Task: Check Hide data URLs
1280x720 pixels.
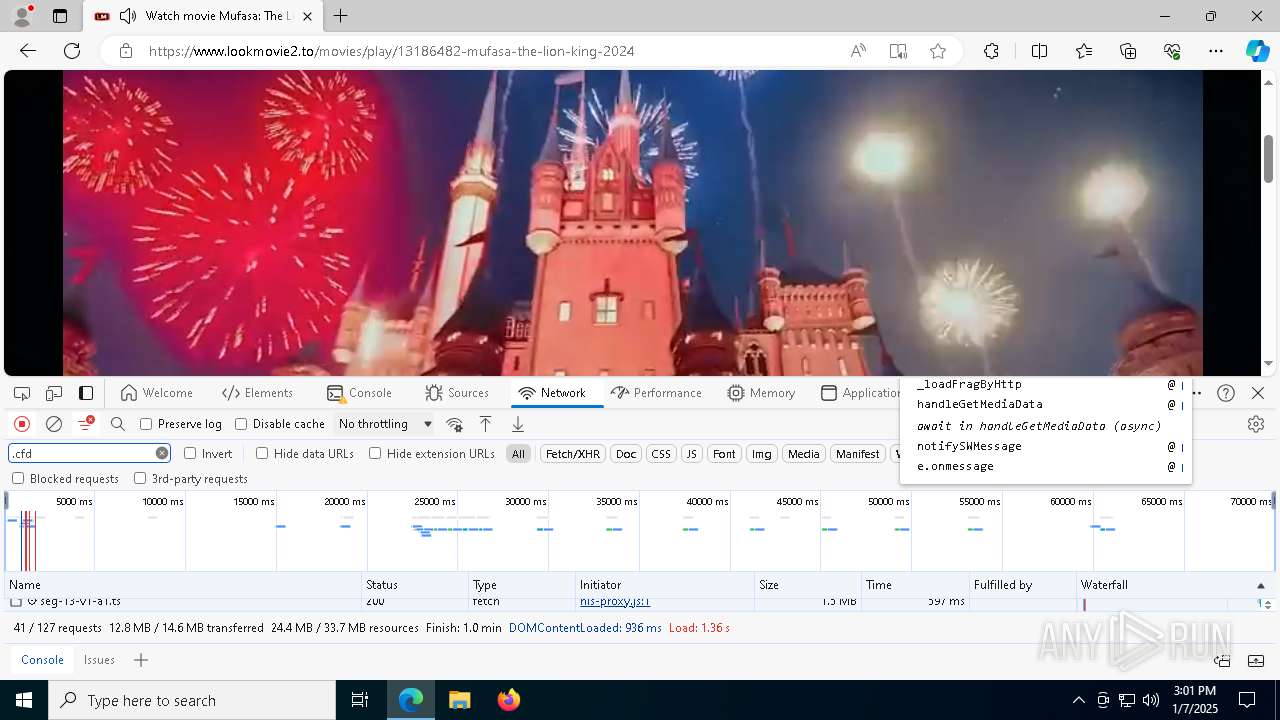Action: (x=262, y=453)
